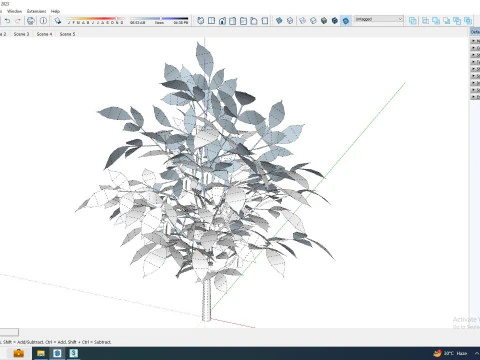Apply the Hidden Line face style

coord(313,21)
